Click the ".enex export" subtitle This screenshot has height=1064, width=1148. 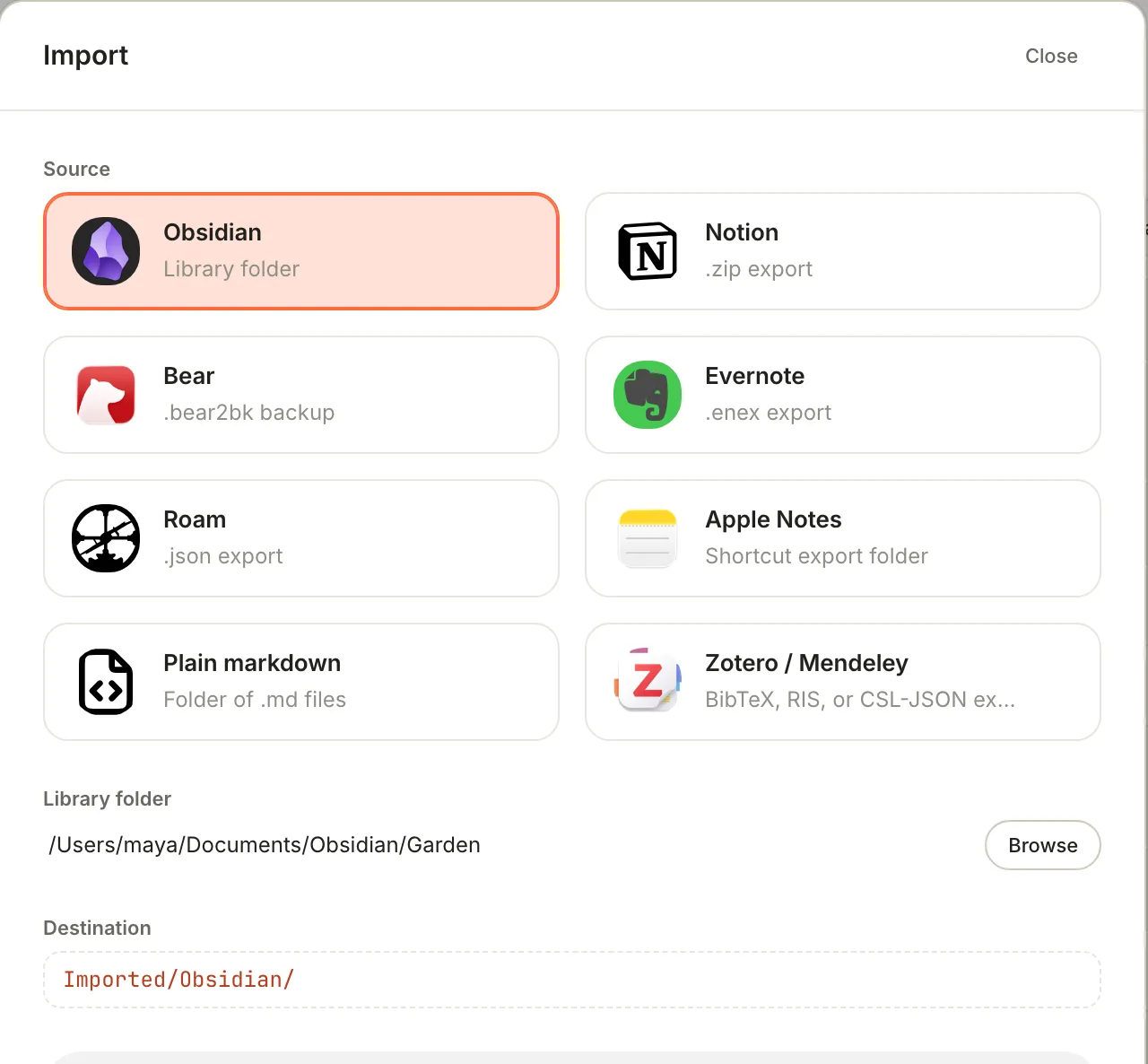click(x=769, y=413)
